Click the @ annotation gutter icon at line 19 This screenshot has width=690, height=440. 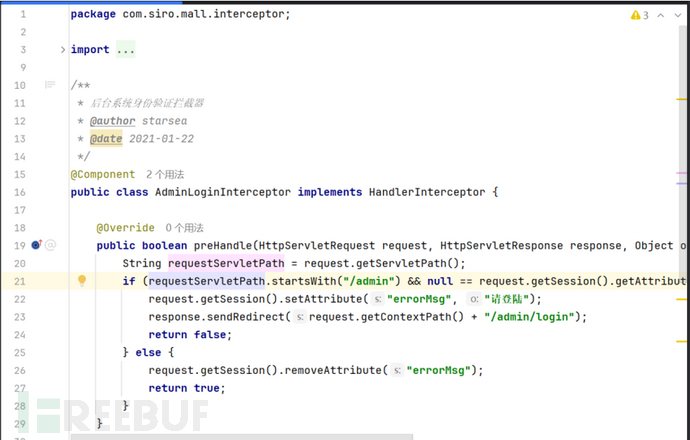[50, 245]
